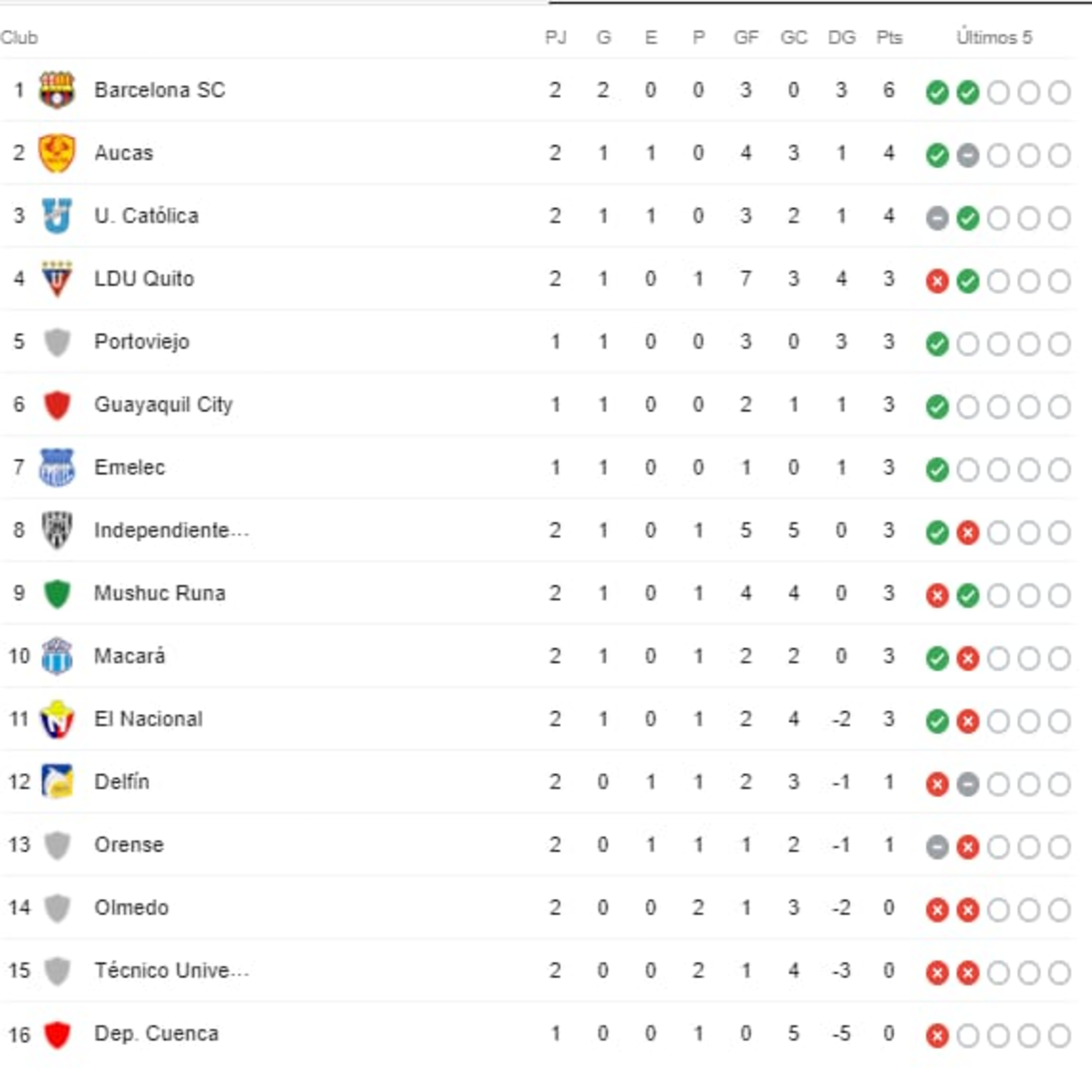The image size is (1092, 1092).
Task: Click the Últimos 5 column header
Action: (994, 38)
